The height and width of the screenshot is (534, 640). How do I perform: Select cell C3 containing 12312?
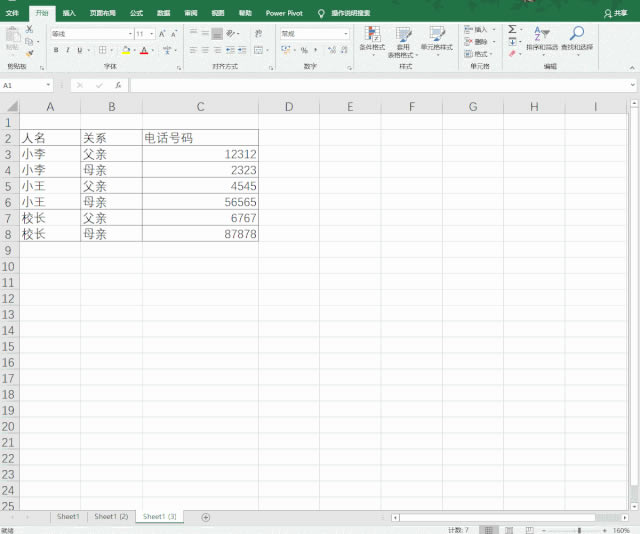(x=200, y=154)
